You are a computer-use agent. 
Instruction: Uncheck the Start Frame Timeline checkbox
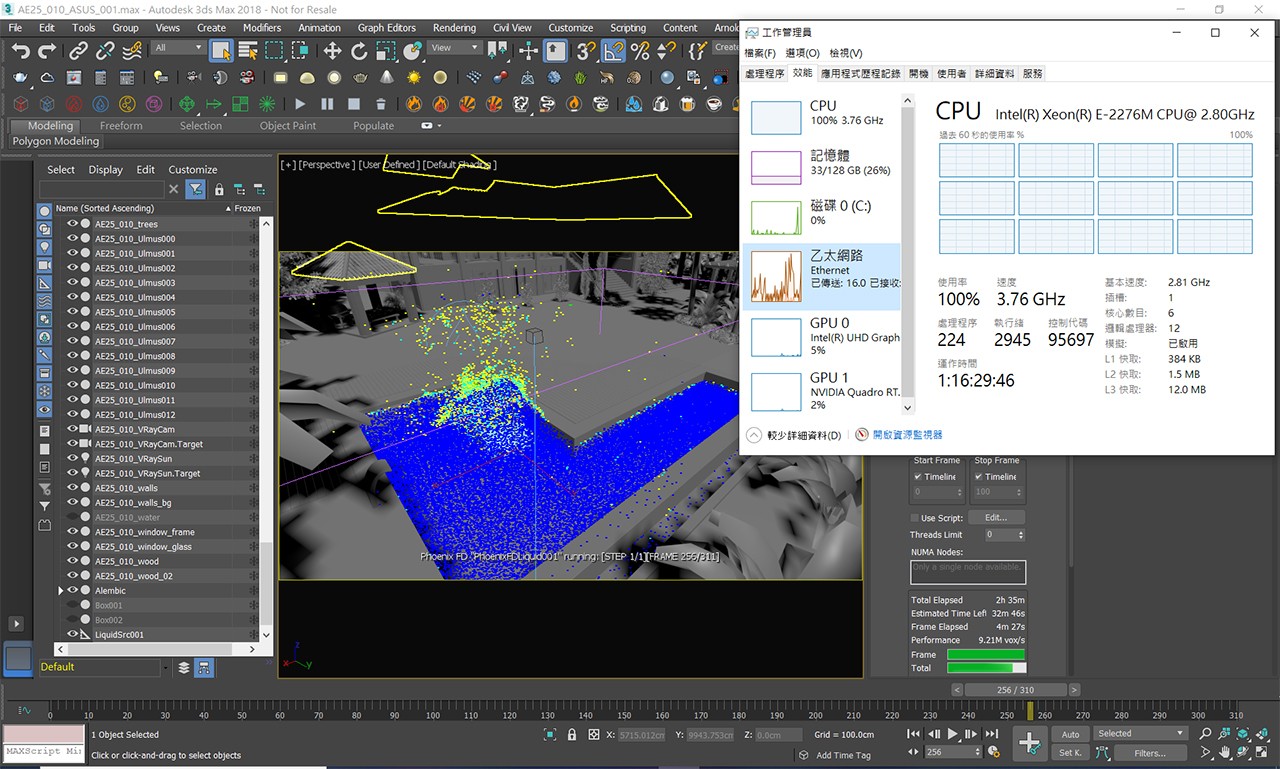pyautogui.click(x=919, y=477)
